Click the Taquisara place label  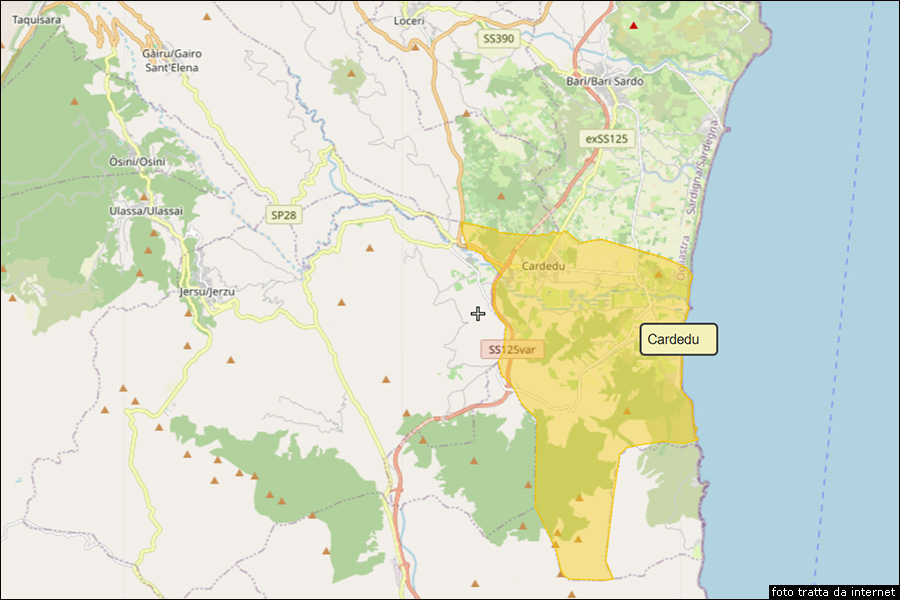click(x=37, y=19)
